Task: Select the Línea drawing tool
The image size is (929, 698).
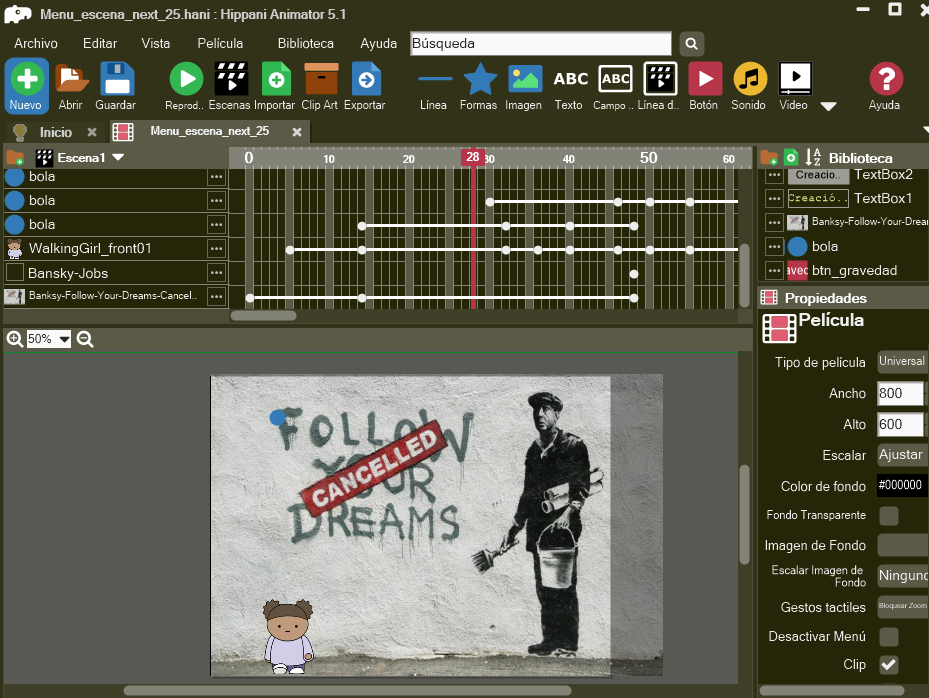Action: (x=434, y=86)
